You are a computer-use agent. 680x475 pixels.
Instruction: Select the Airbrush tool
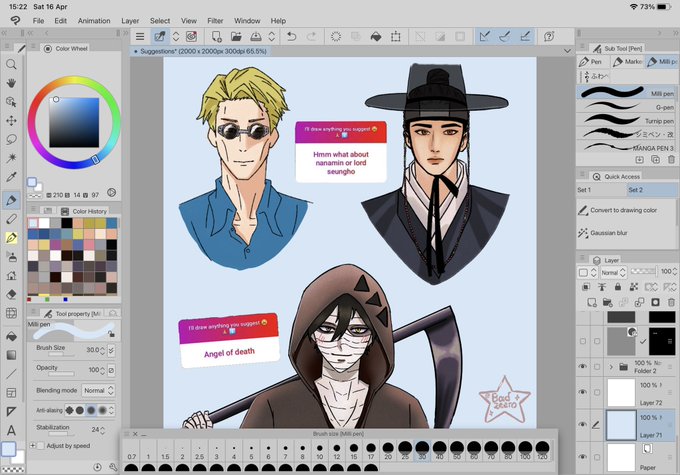tap(11, 257)
